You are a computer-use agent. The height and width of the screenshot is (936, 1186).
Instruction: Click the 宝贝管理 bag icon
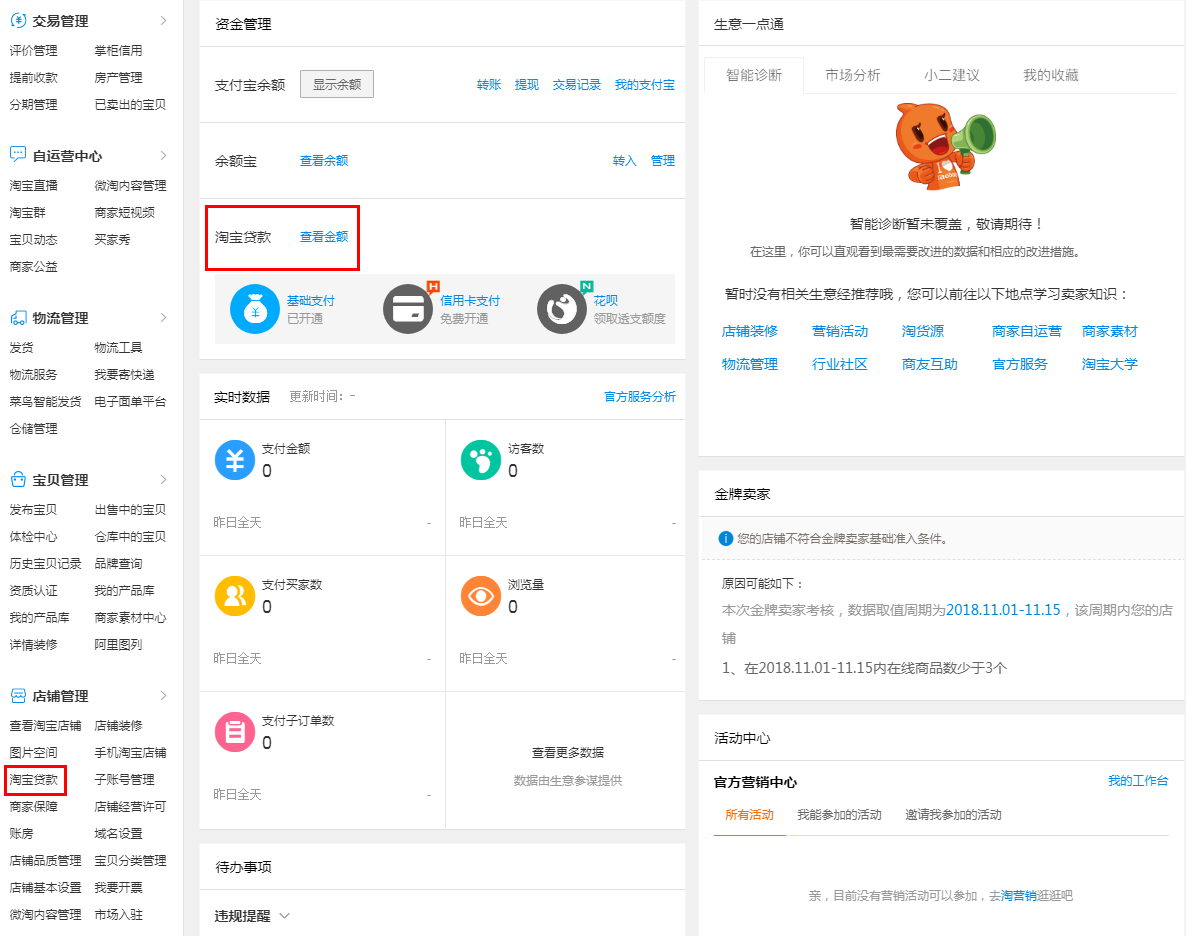(x=18, y=480)
